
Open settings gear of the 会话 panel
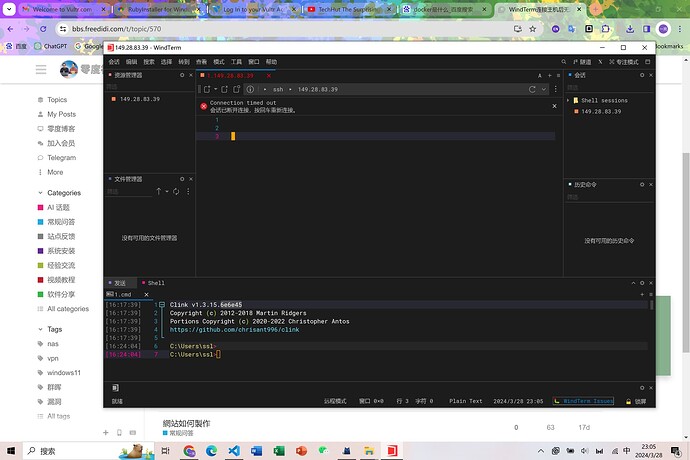642,75
